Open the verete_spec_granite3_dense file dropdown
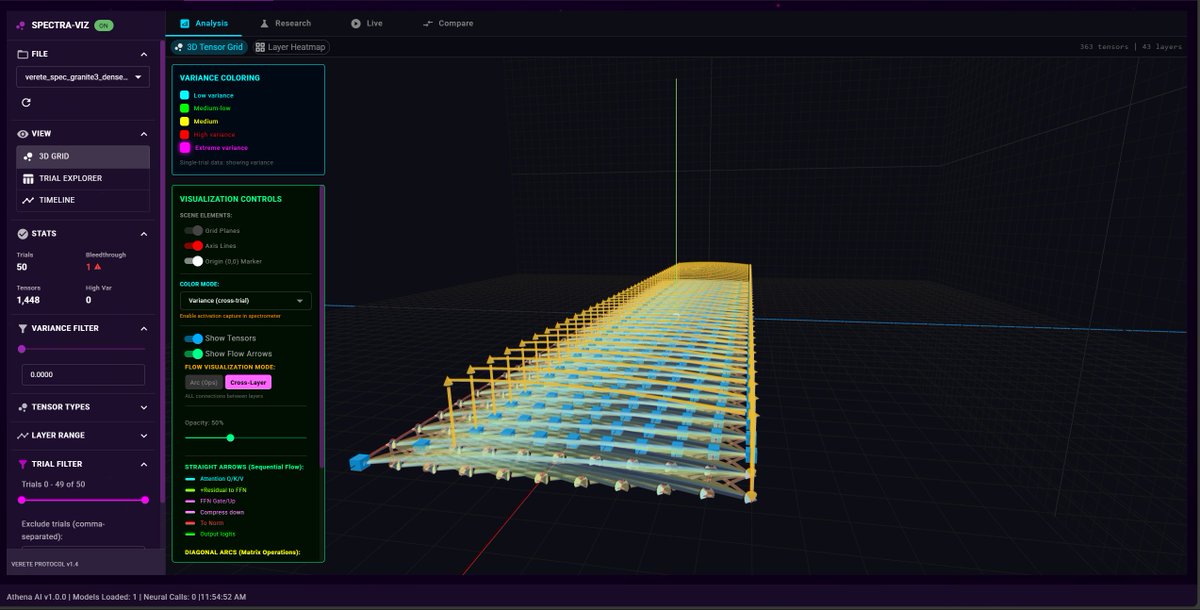The image size is (1200, 610). pos(83,77)
